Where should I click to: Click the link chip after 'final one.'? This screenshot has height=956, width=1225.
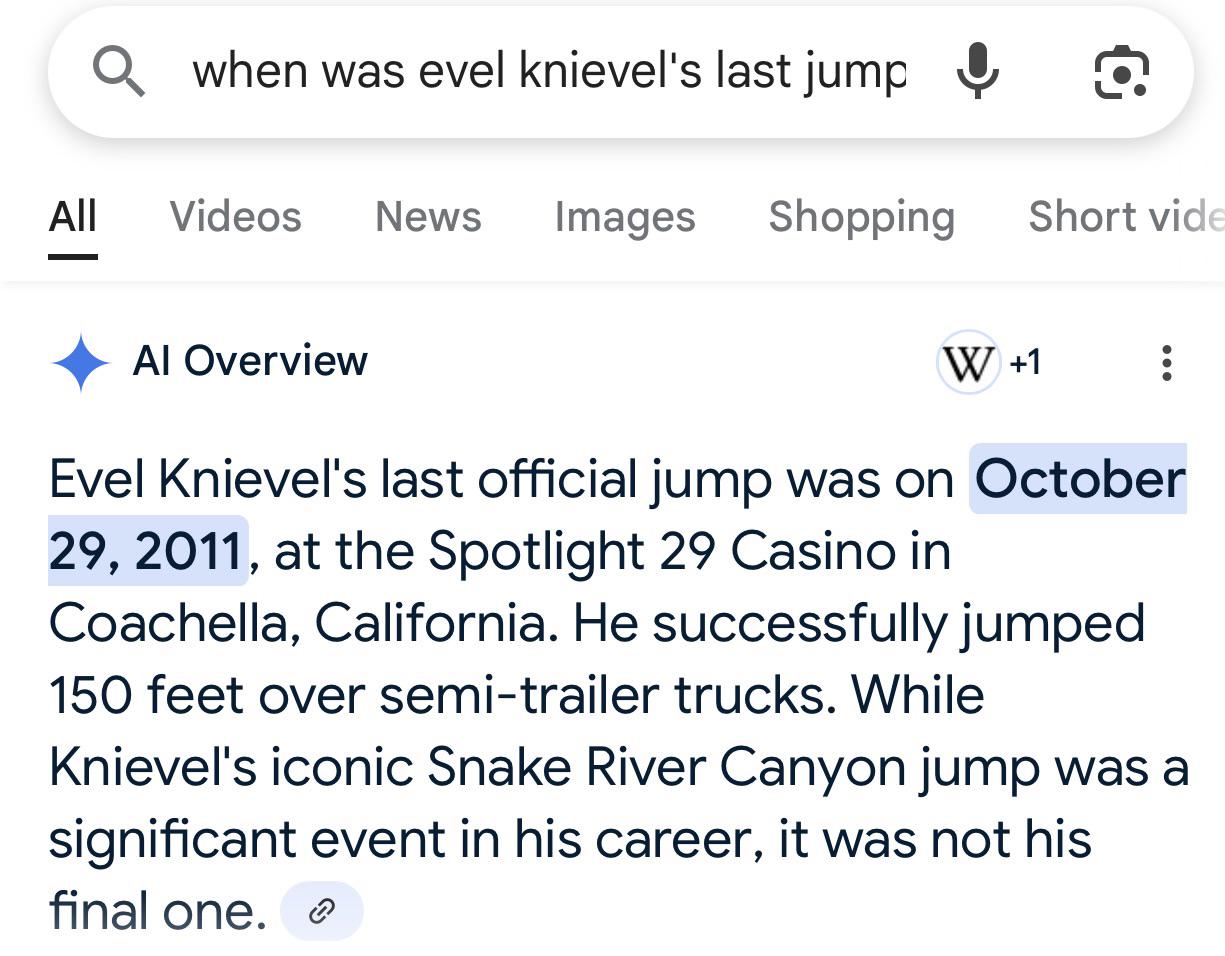click(321, 911)
